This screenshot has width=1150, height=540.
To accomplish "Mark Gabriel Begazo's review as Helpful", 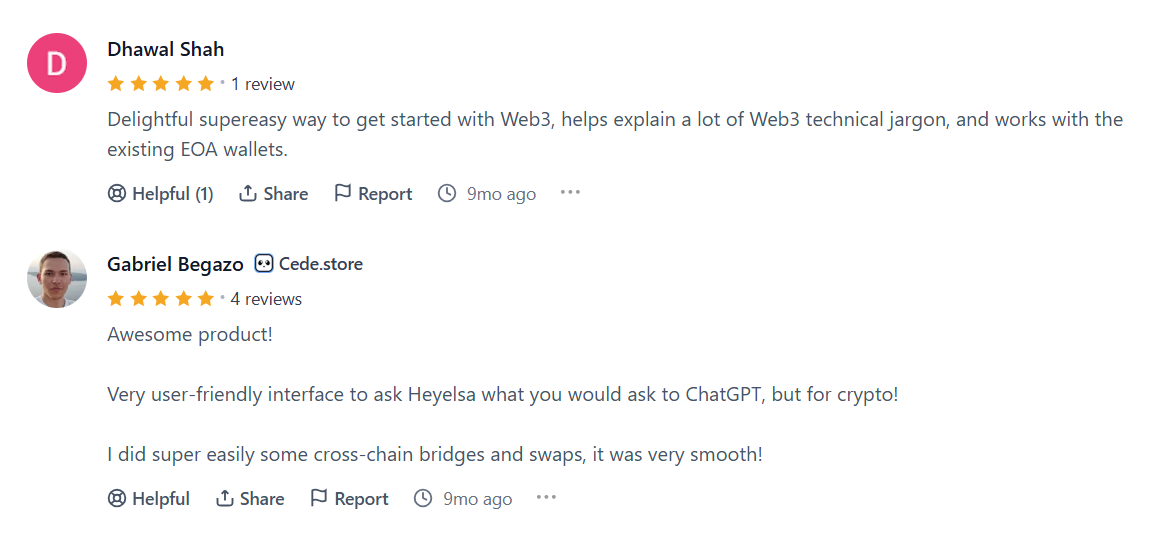I will 148,499.
